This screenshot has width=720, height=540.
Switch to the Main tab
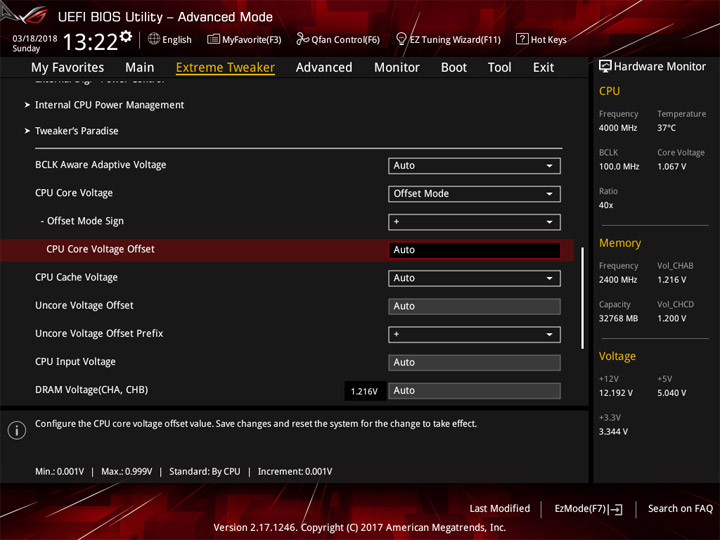tap(140, 68)
